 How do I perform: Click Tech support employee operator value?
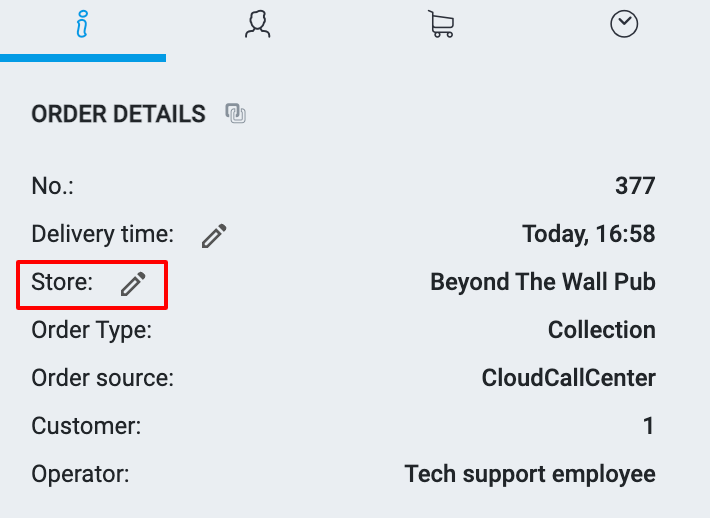[x=529, y=474]
